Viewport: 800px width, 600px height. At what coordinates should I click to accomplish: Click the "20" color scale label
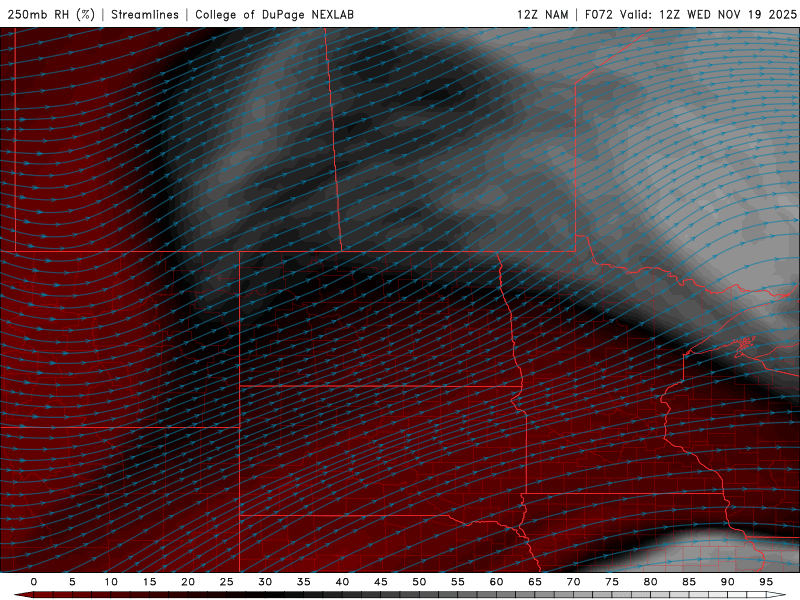(x=188, y=582)
